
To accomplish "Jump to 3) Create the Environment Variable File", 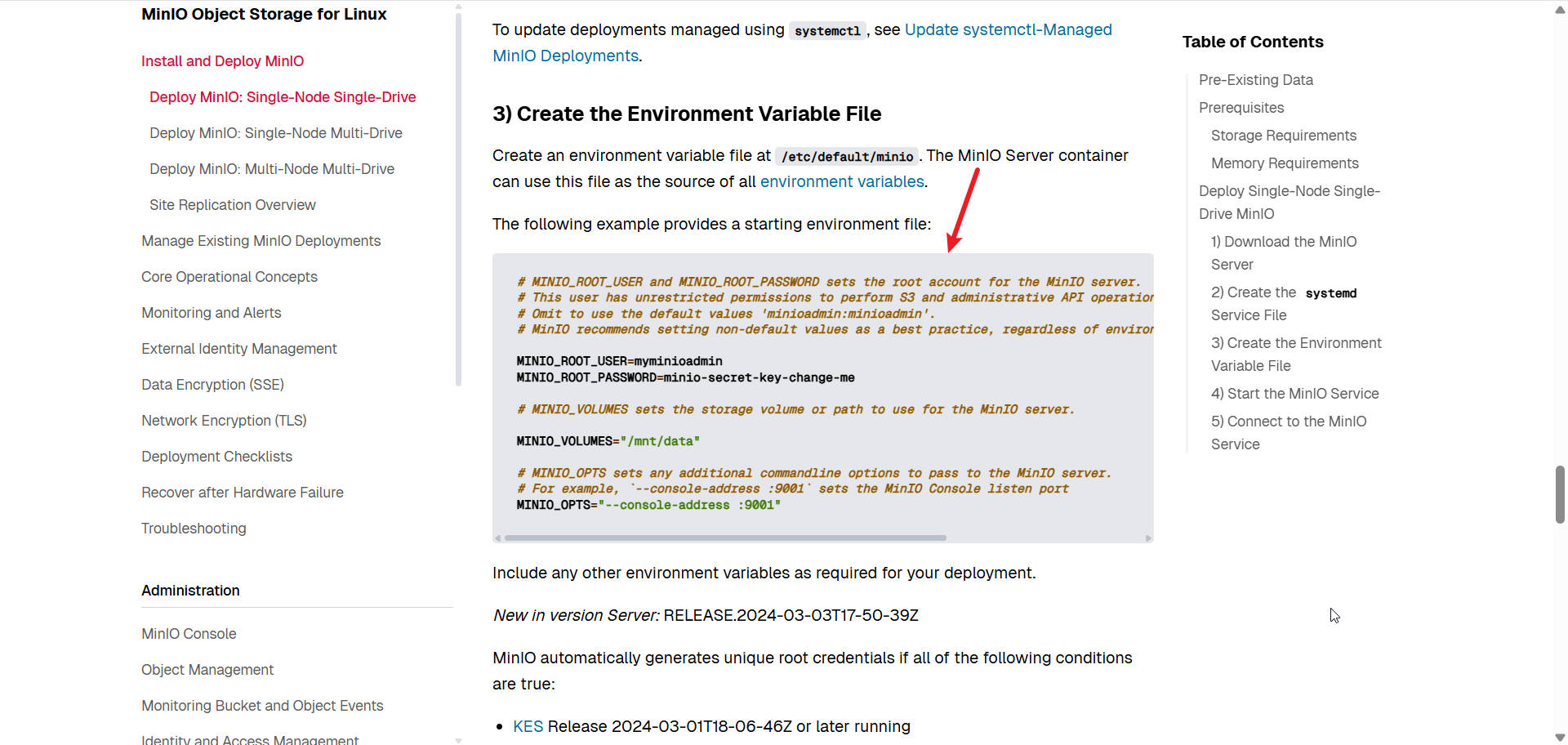I will pyautogui.click(x=1296, y=355).
